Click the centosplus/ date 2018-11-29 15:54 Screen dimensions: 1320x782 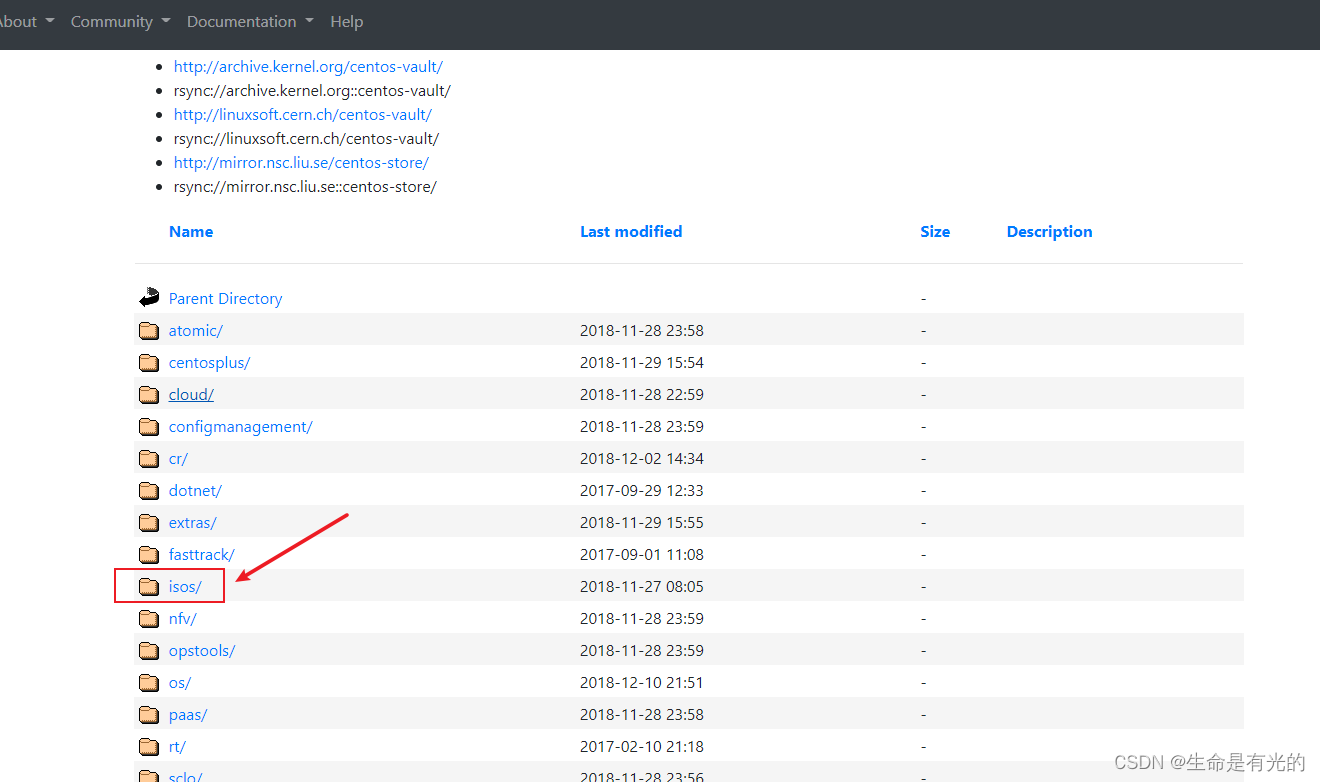[x=642, y=362]
